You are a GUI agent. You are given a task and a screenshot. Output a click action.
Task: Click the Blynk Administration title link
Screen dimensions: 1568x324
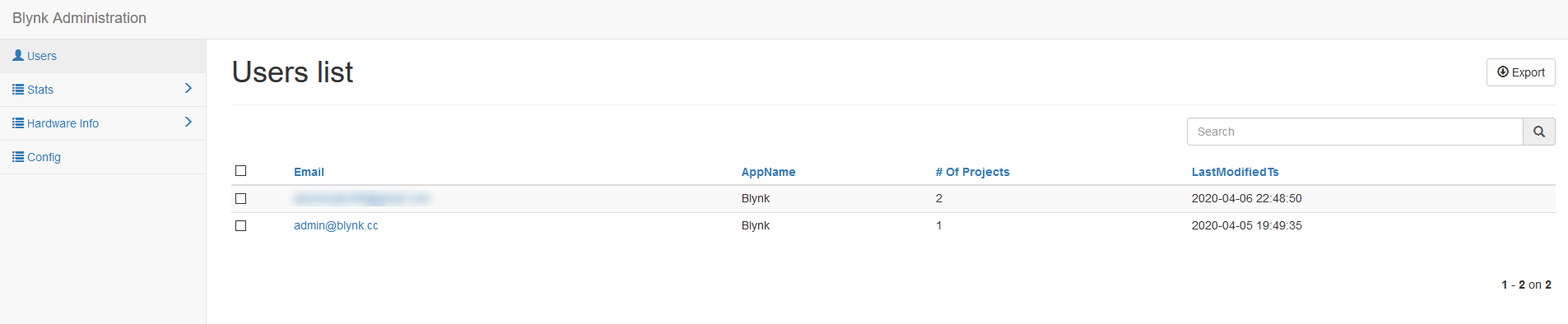[x=79, y=18]
